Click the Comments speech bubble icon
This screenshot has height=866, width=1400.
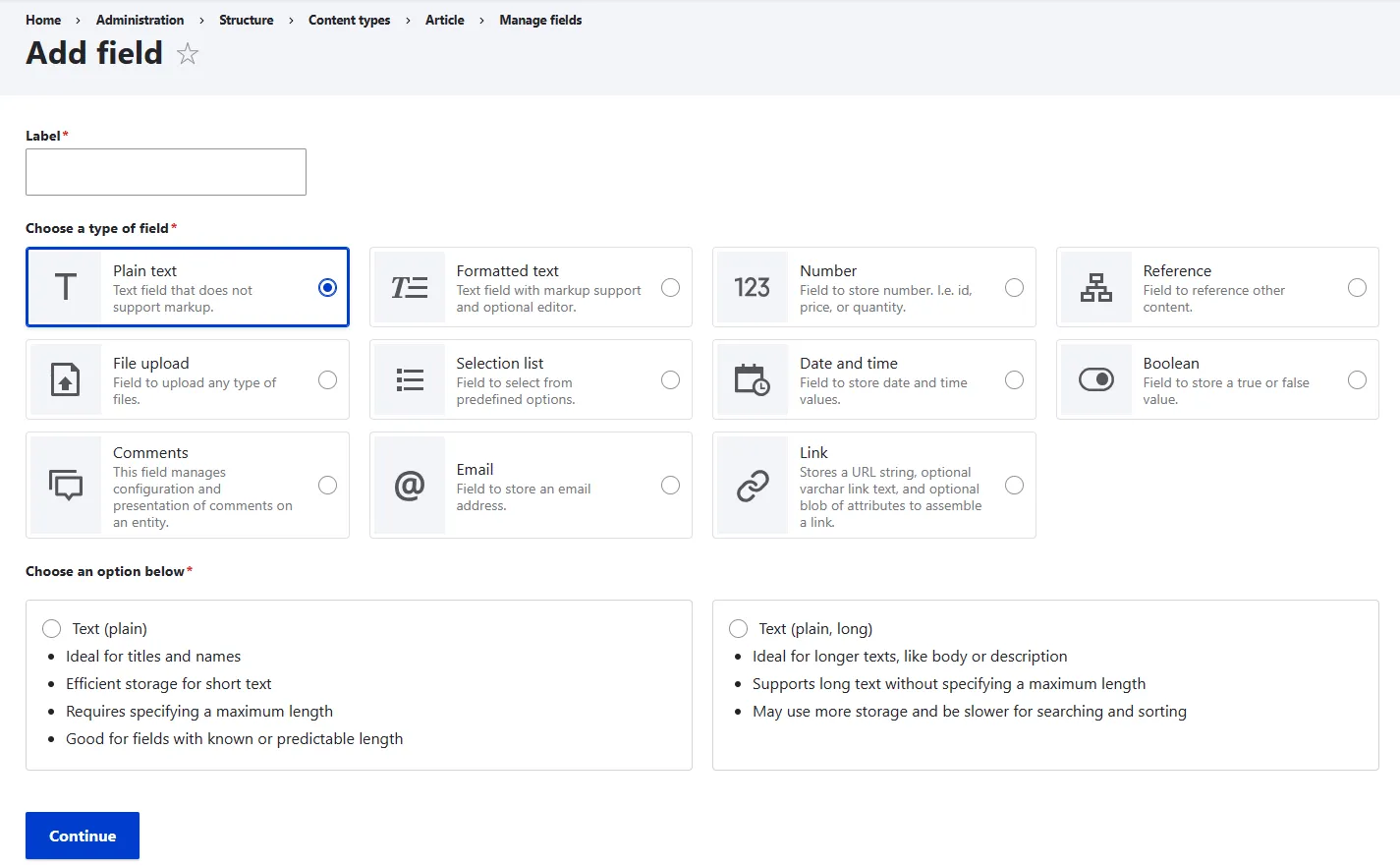click(66, 485)
